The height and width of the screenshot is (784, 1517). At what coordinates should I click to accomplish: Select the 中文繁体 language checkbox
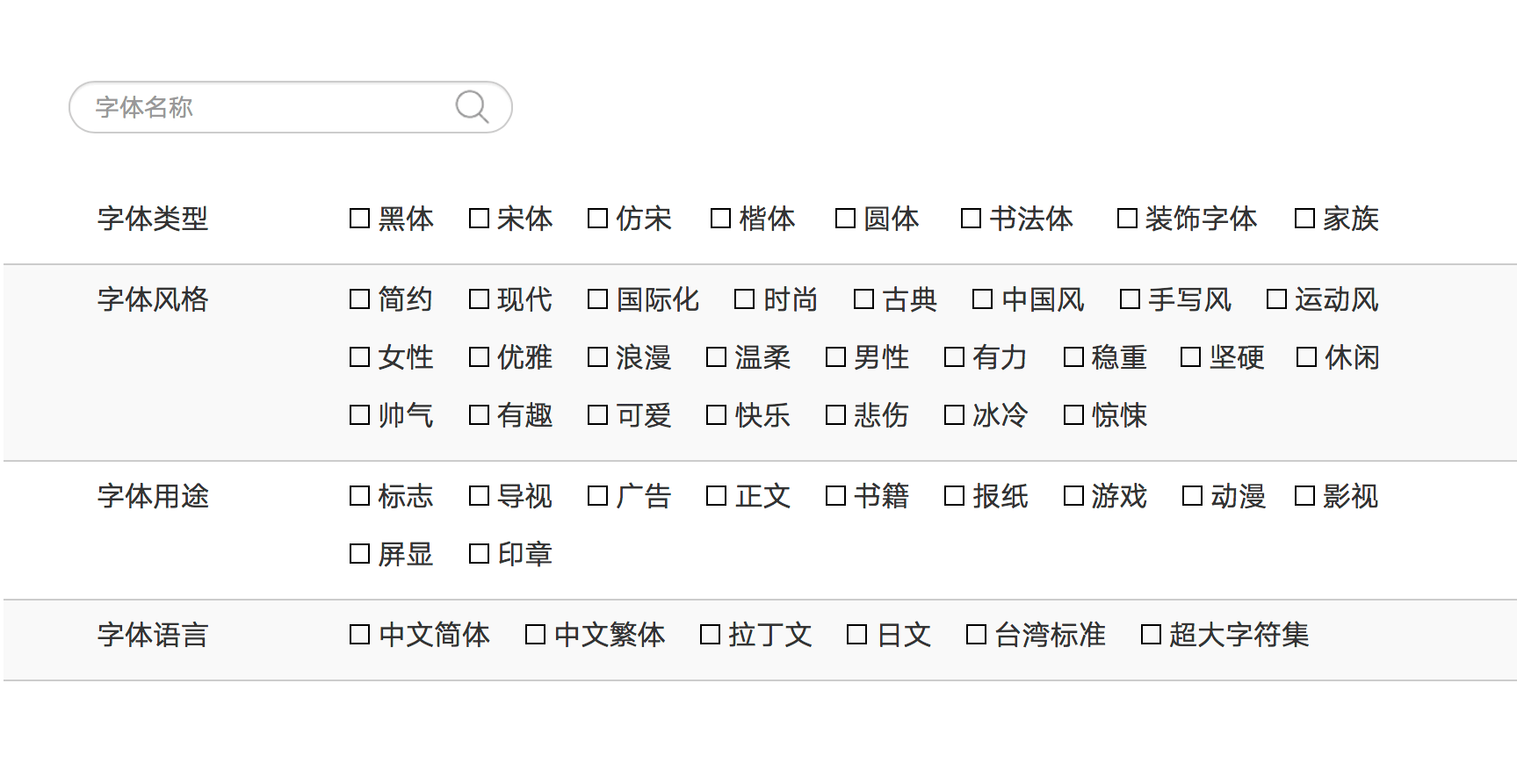click(x=535, y=635)
